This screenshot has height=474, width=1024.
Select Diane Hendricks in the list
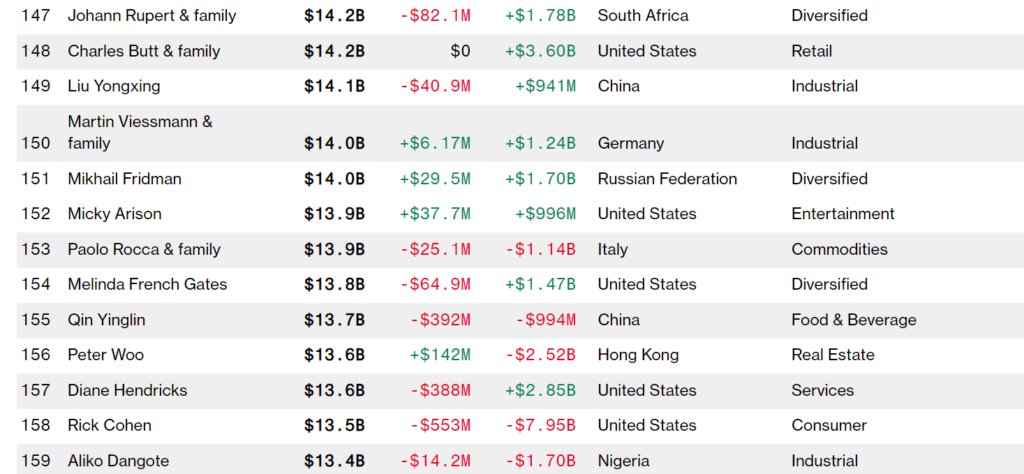[128, 390]
